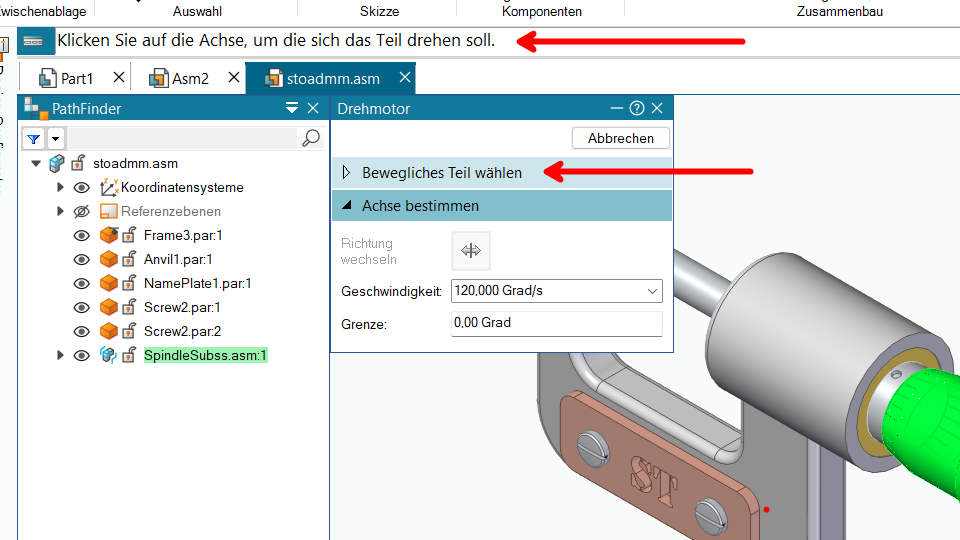Click the lock icon of NamePlate1.par:1
Viewport: 960px width, 540px height.
click(x=129, y=283)
